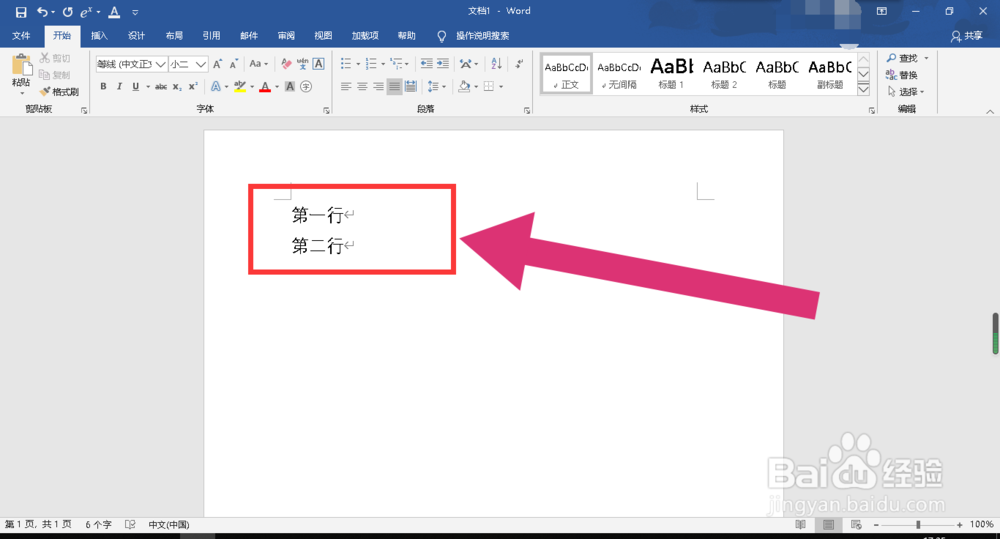Center align text

click(x=362, y=87)
